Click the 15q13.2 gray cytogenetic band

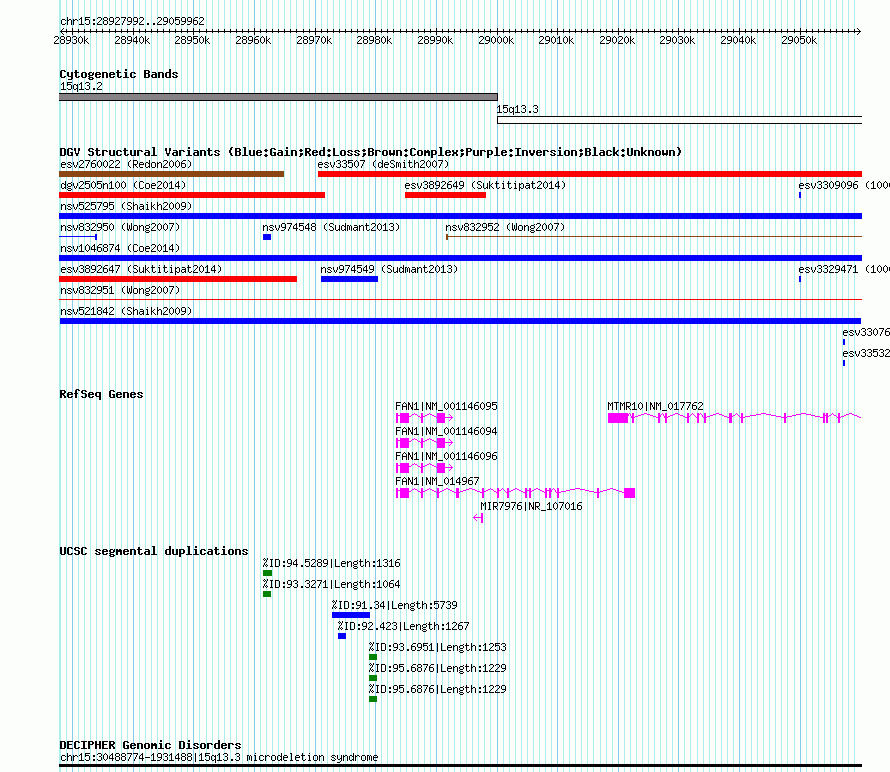tap(278, 97)
